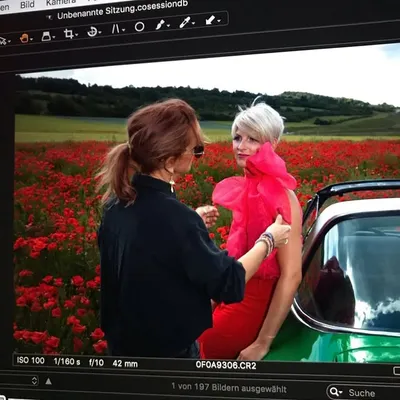Open the Bild menu
Screen dimensions: 400x400
click(x=27, y=5)
